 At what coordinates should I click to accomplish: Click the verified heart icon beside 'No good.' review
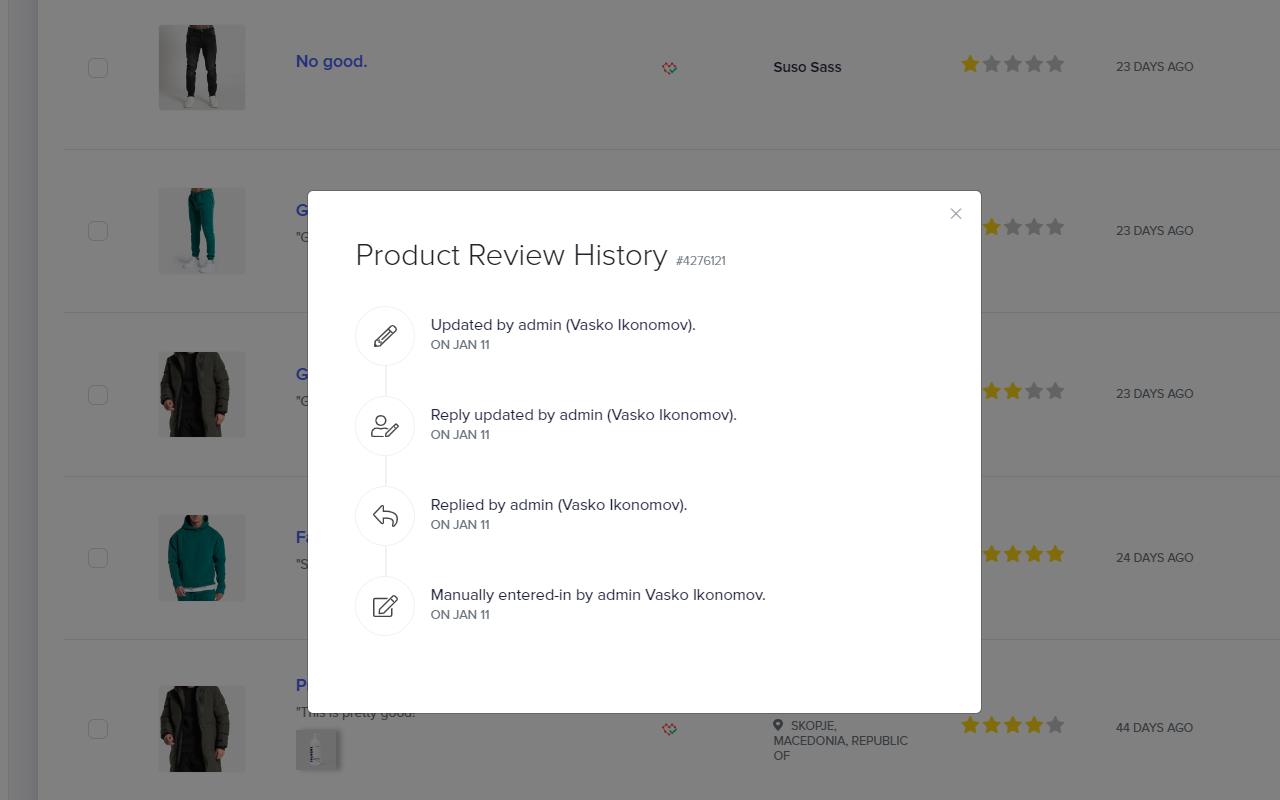(669, 68)
